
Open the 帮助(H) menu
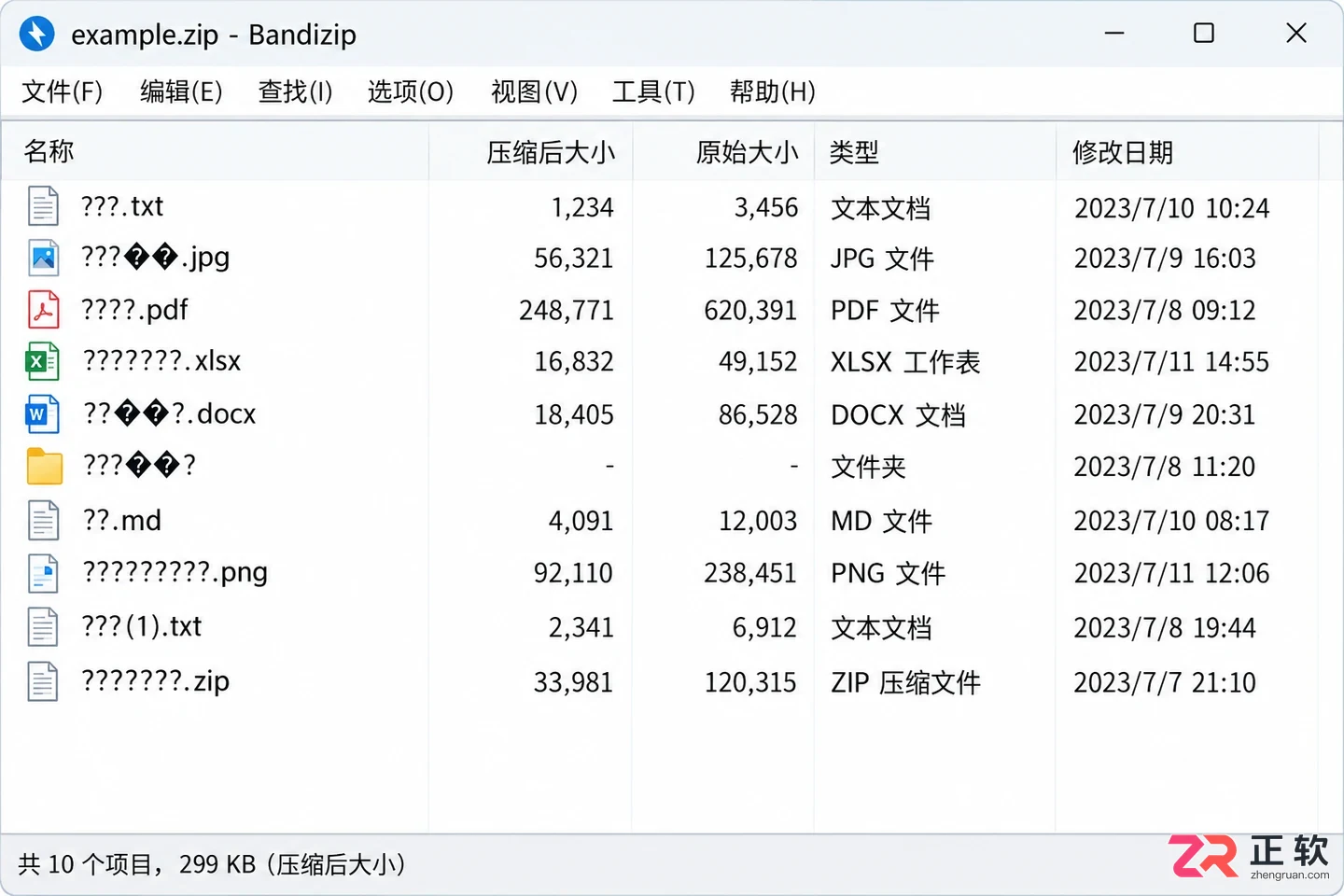click(x=773, y=91)
